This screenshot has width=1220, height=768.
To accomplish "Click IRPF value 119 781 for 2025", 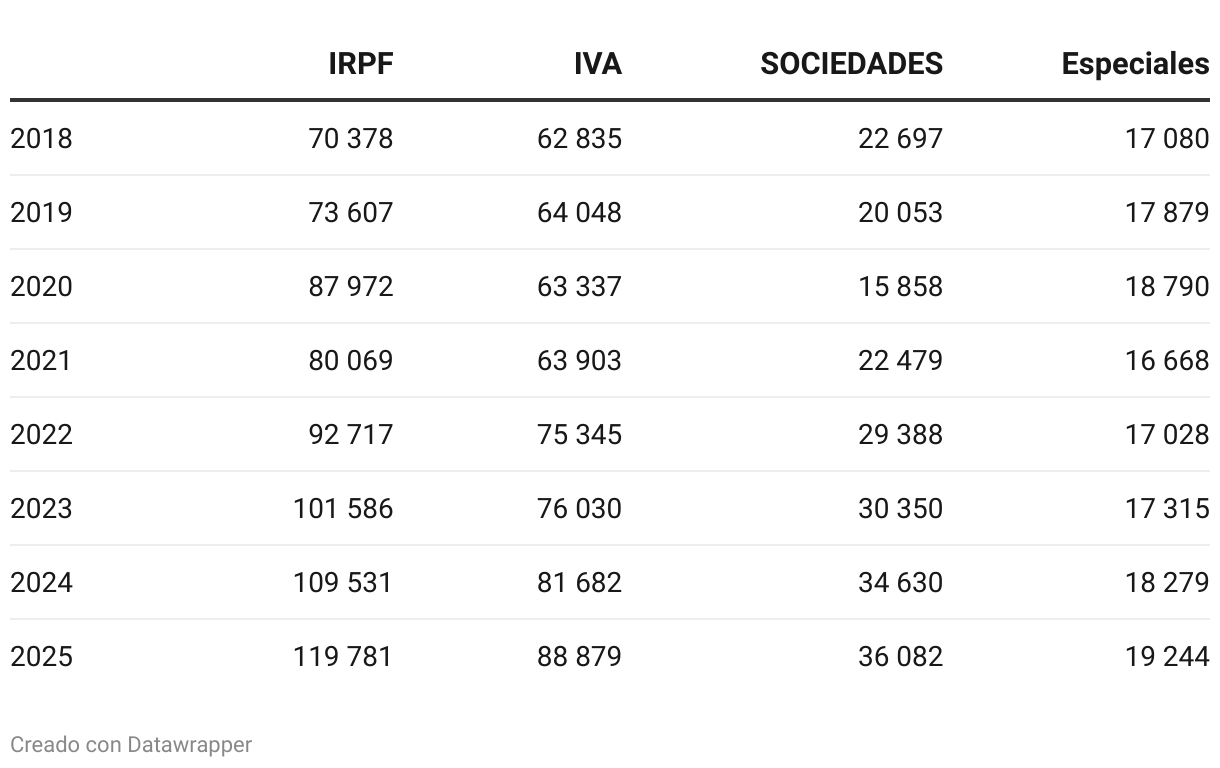I will [x=343, y=656].
